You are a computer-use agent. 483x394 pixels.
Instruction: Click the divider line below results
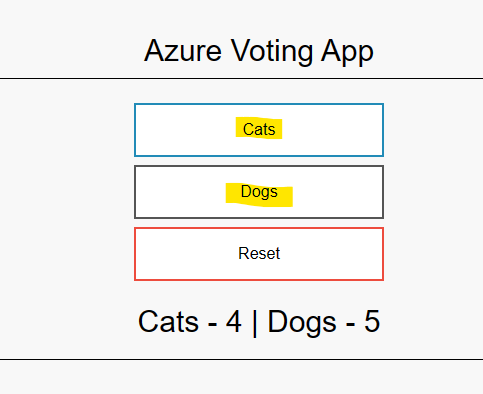[x=241, y=359]
